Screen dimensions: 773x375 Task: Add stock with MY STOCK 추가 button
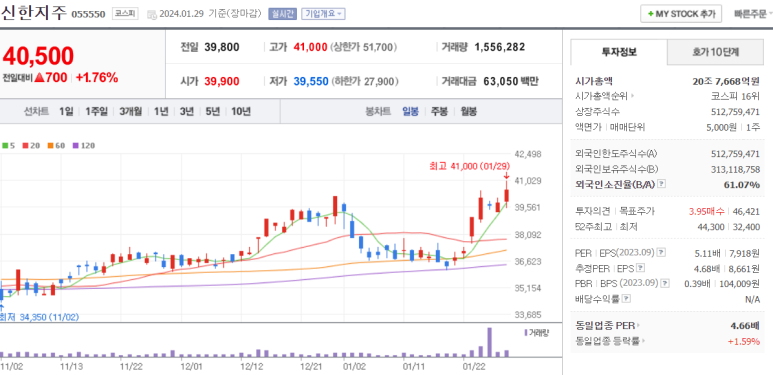click(681, 14)
